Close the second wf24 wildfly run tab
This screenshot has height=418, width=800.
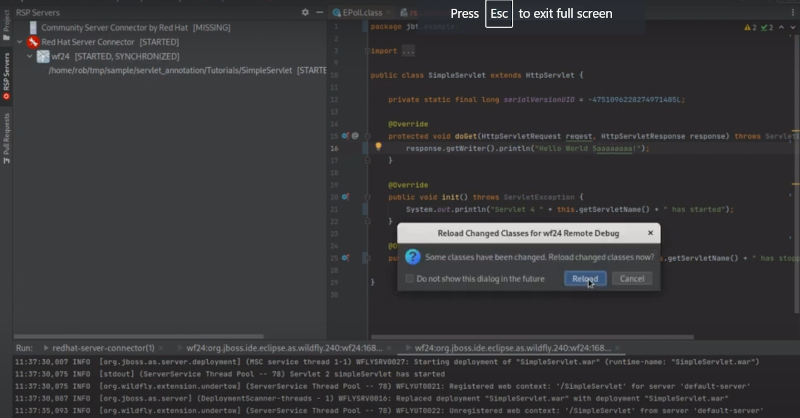[617, 348]
